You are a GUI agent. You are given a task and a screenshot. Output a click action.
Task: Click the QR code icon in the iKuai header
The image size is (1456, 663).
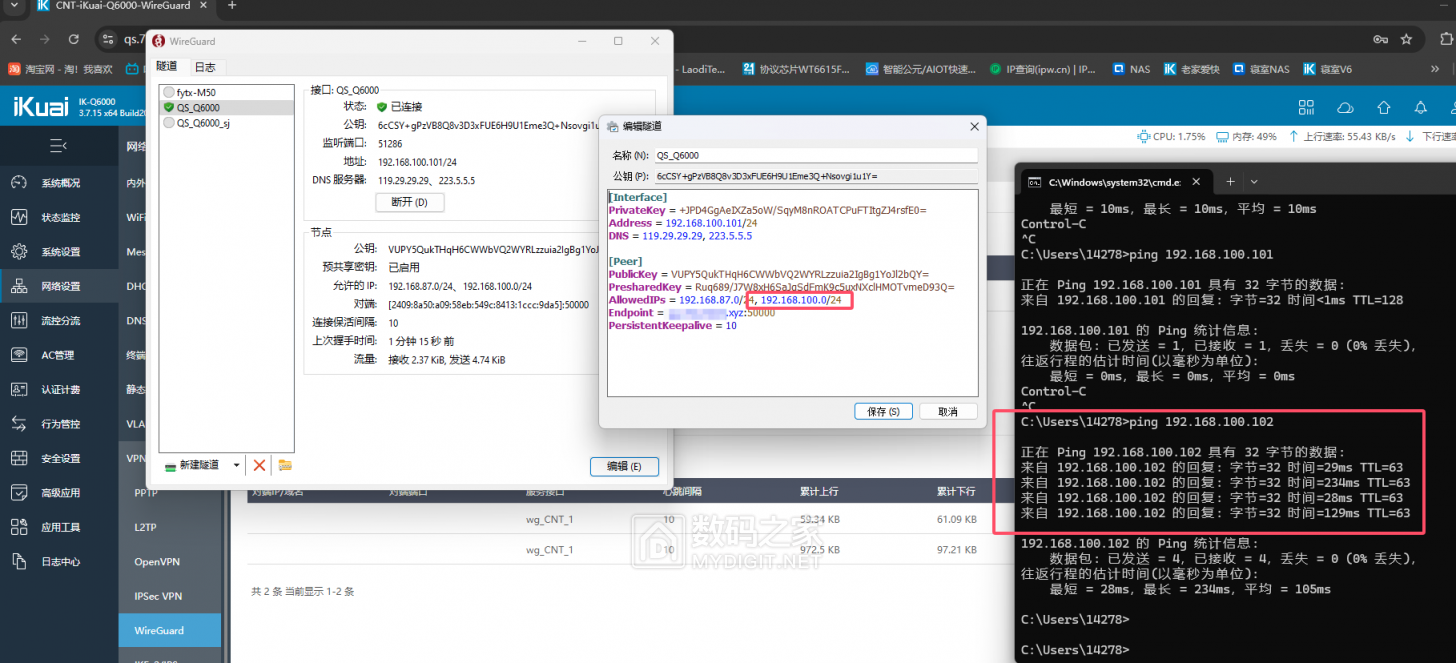[1306, 107]
